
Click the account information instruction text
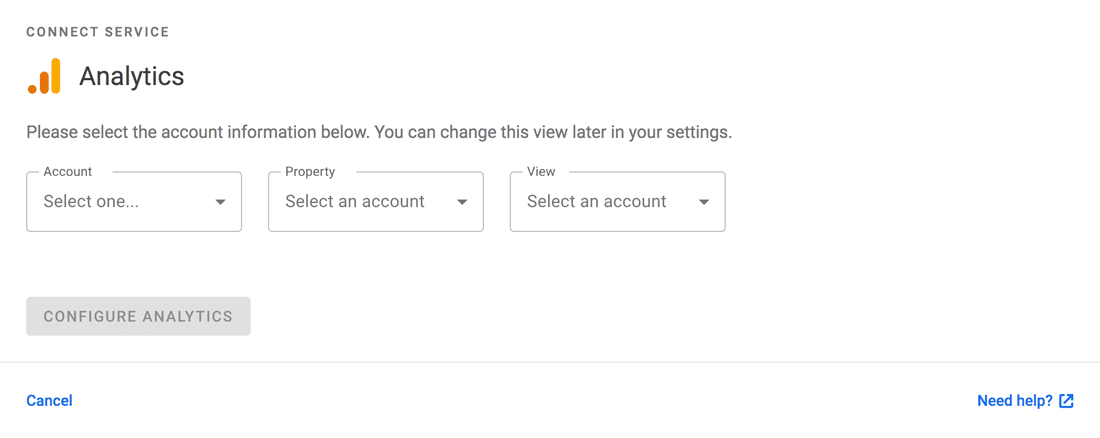coord(379,132)
